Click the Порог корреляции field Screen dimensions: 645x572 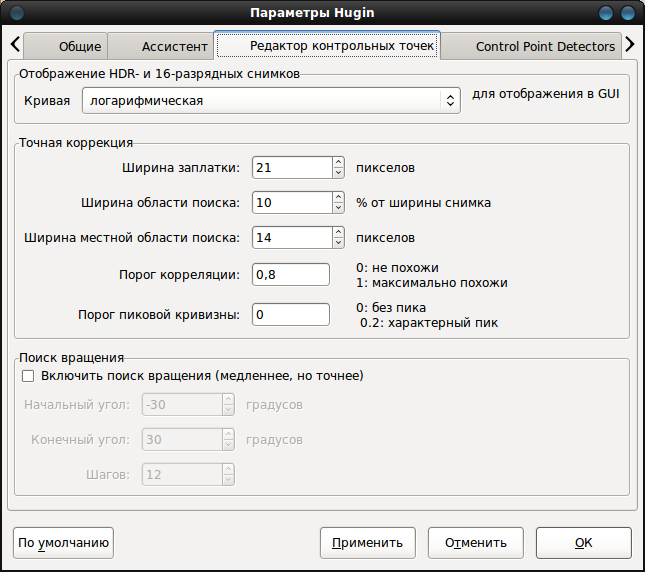coord(291,274)
